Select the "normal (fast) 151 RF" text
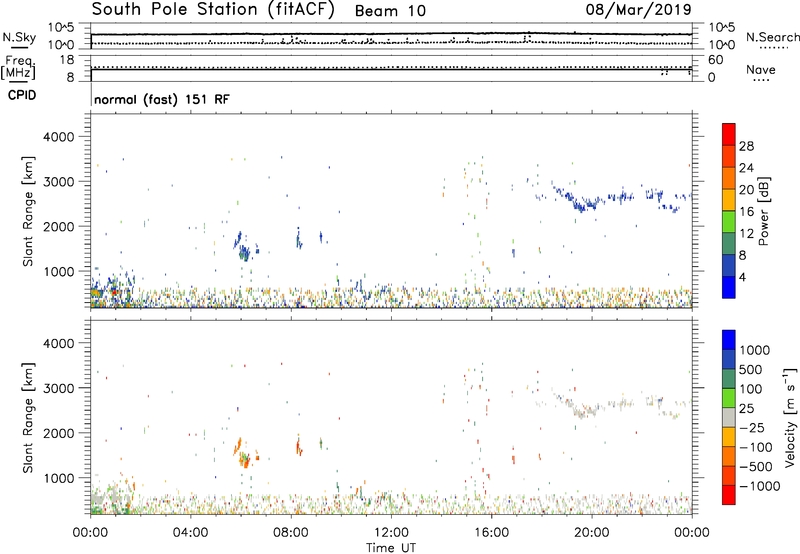 coord(162,99)
